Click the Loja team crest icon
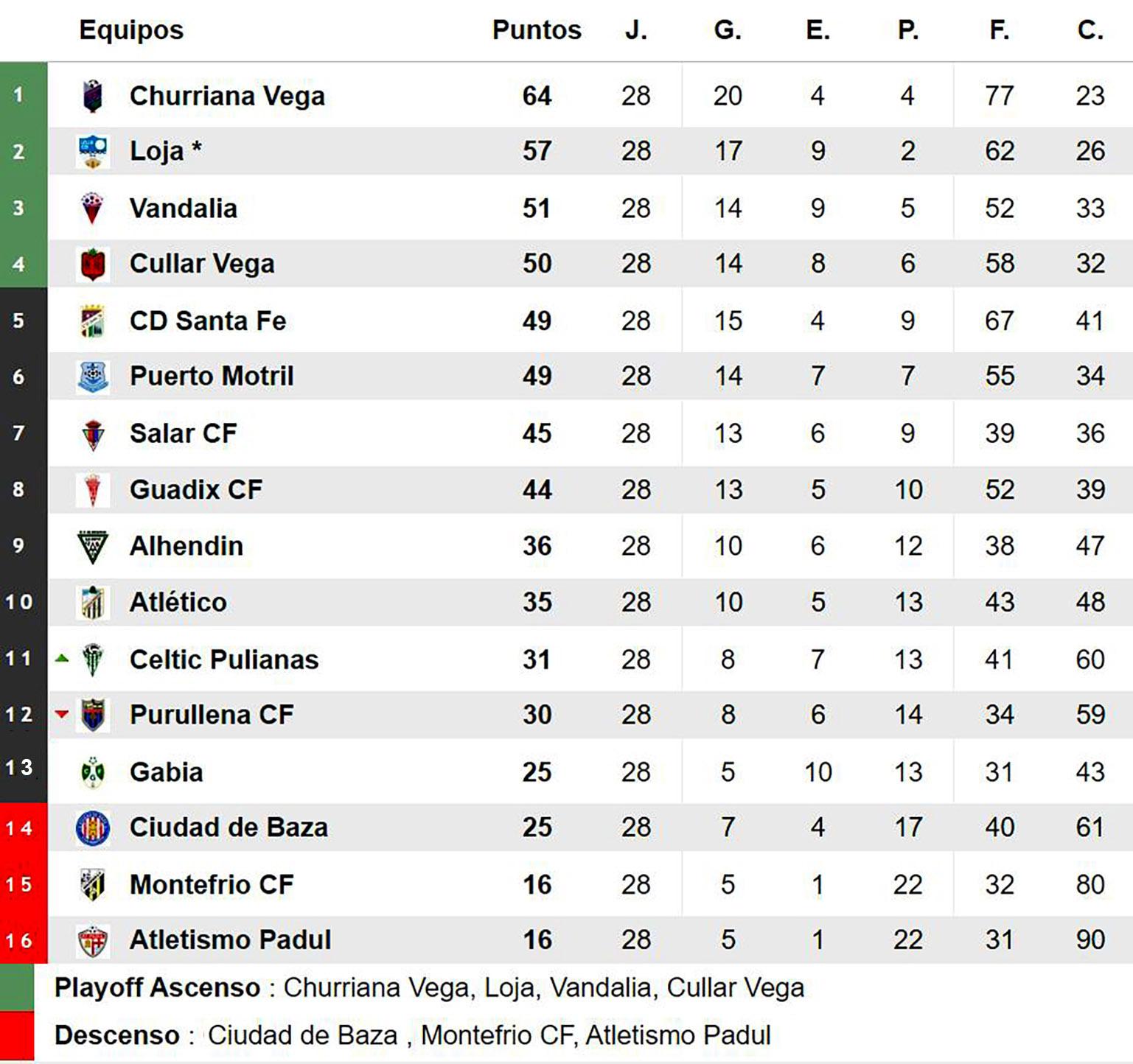 coord(92,151)
